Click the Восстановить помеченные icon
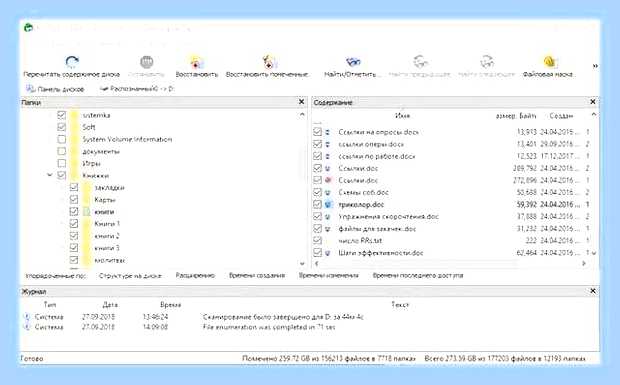 tap(269, 62)
